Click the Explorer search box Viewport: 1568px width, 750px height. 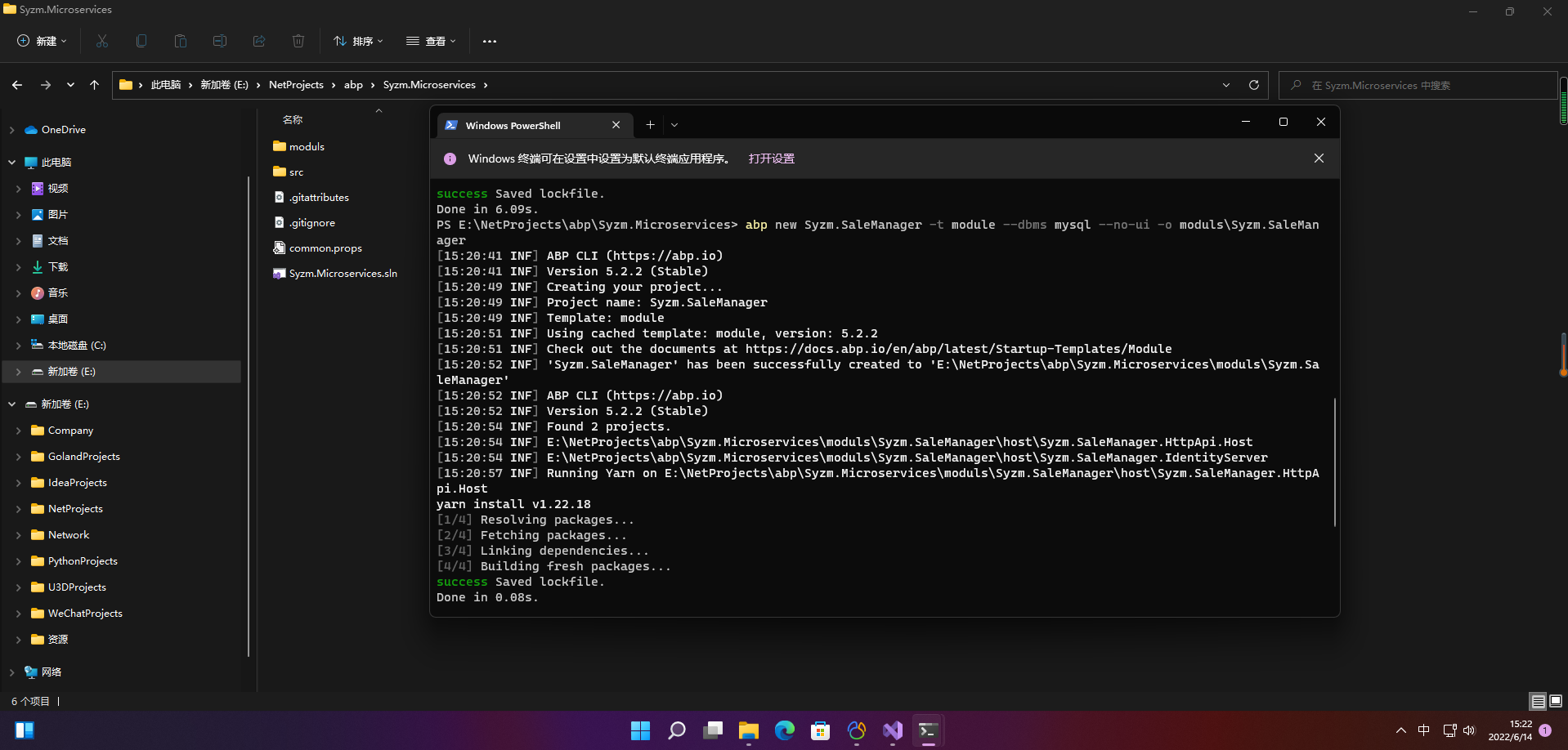tap(1417, 85)
